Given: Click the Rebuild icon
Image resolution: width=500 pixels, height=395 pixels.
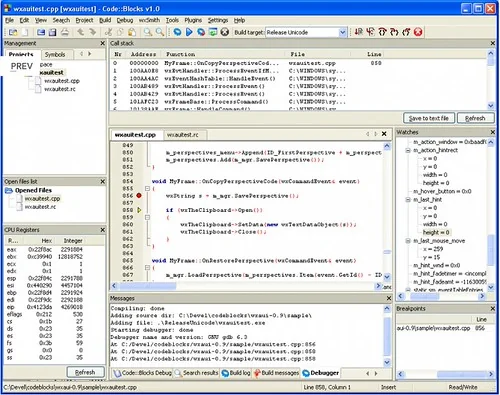Looking at the screenshot, I should click(x=213, y=32).
